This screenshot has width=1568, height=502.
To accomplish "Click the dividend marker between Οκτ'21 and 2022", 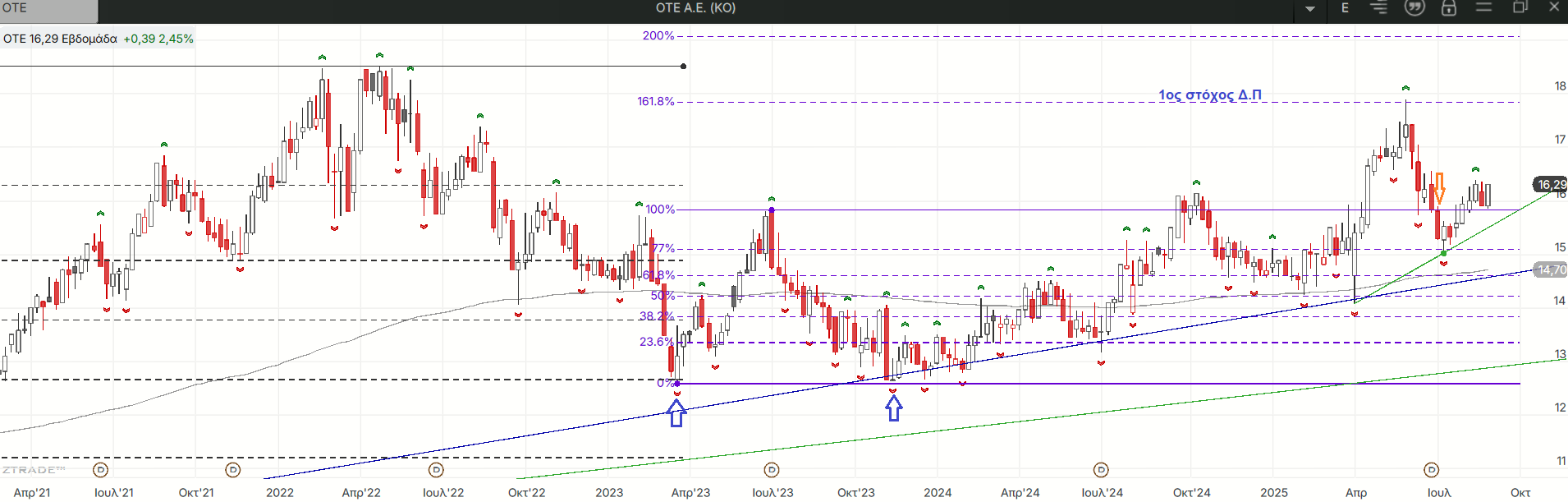I will [x=233, y=470].
